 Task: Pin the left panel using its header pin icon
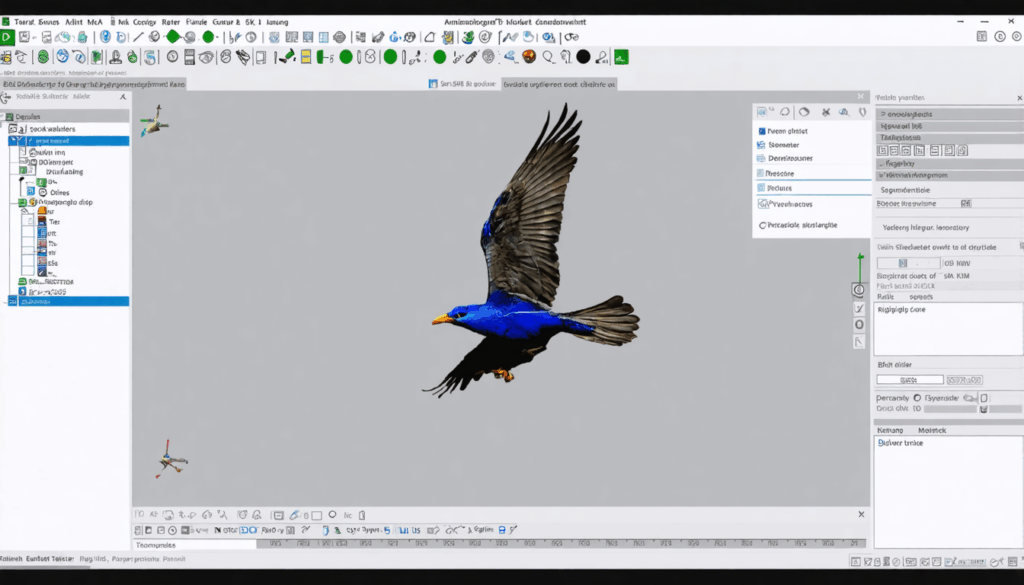(123, 97)
